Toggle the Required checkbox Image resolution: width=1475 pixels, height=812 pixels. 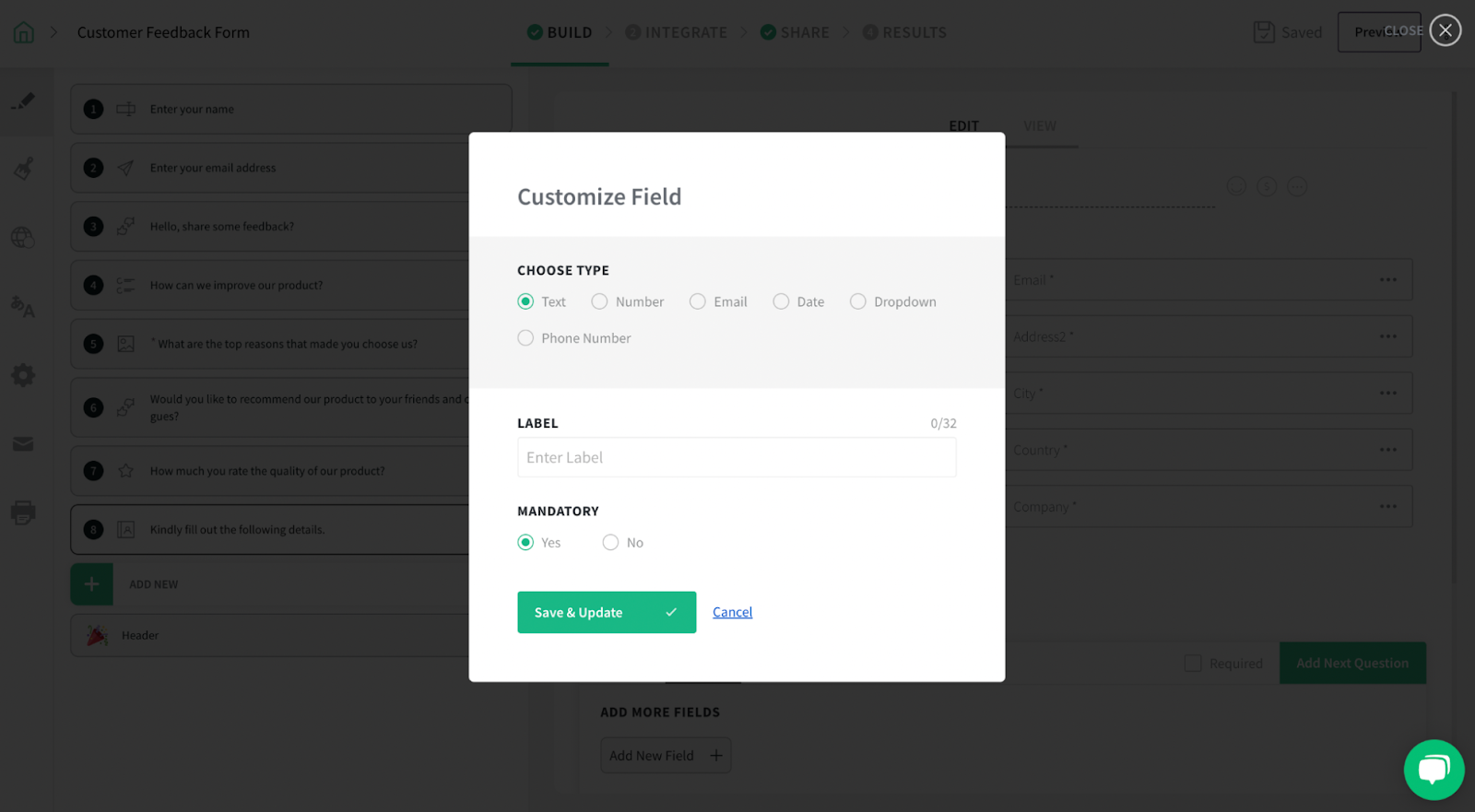(1193, 664)
